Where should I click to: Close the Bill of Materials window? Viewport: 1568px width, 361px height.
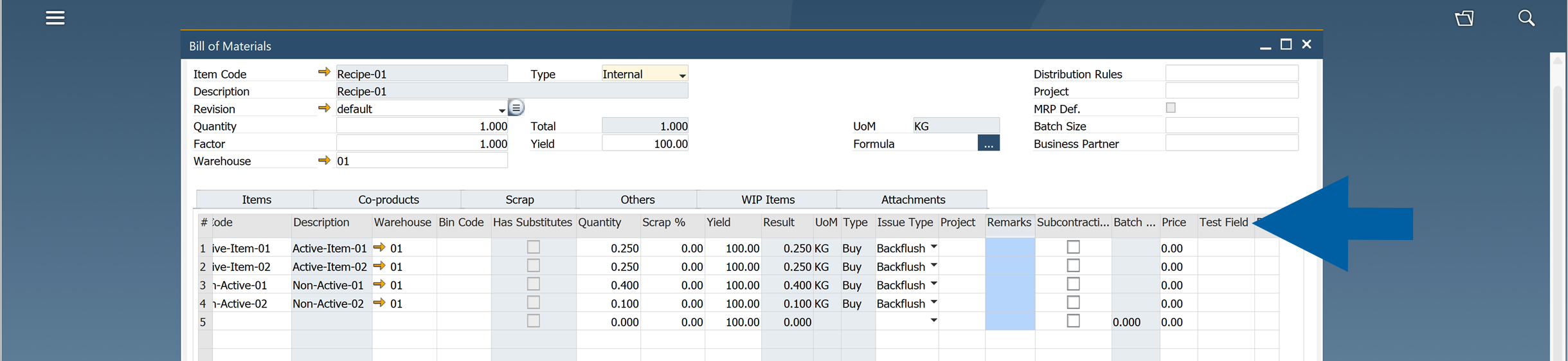click(x=1306, y=44)
